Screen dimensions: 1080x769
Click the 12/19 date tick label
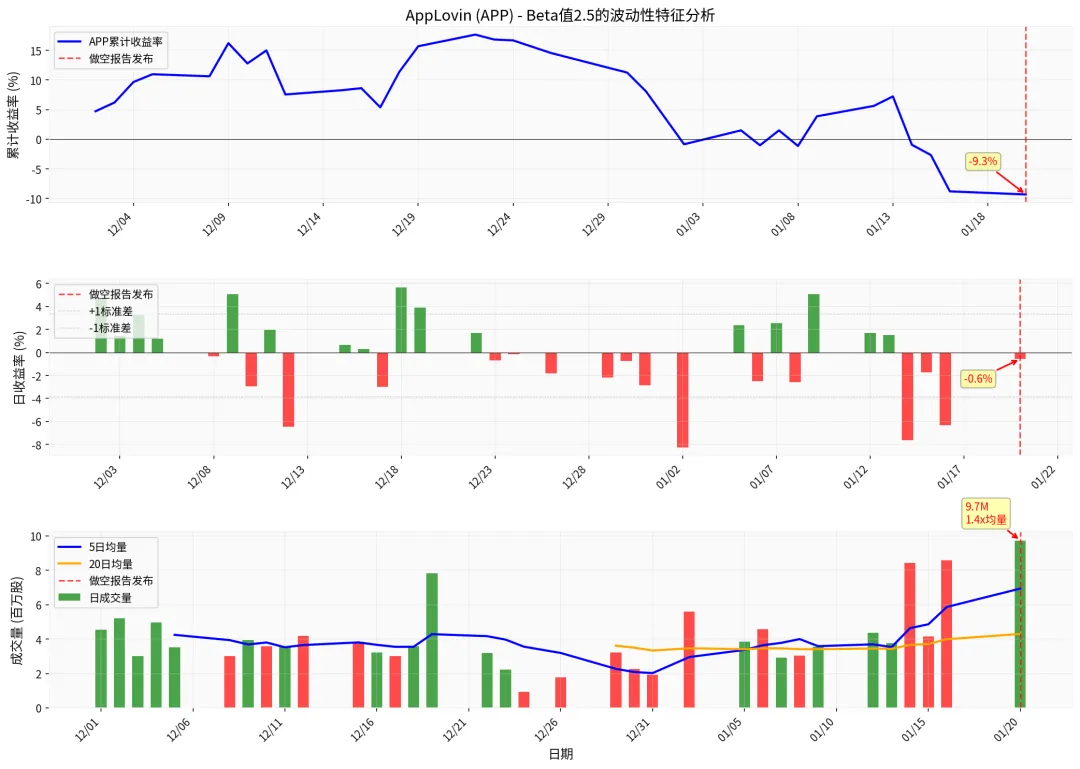pyautogui.click(x=404, y=225)
